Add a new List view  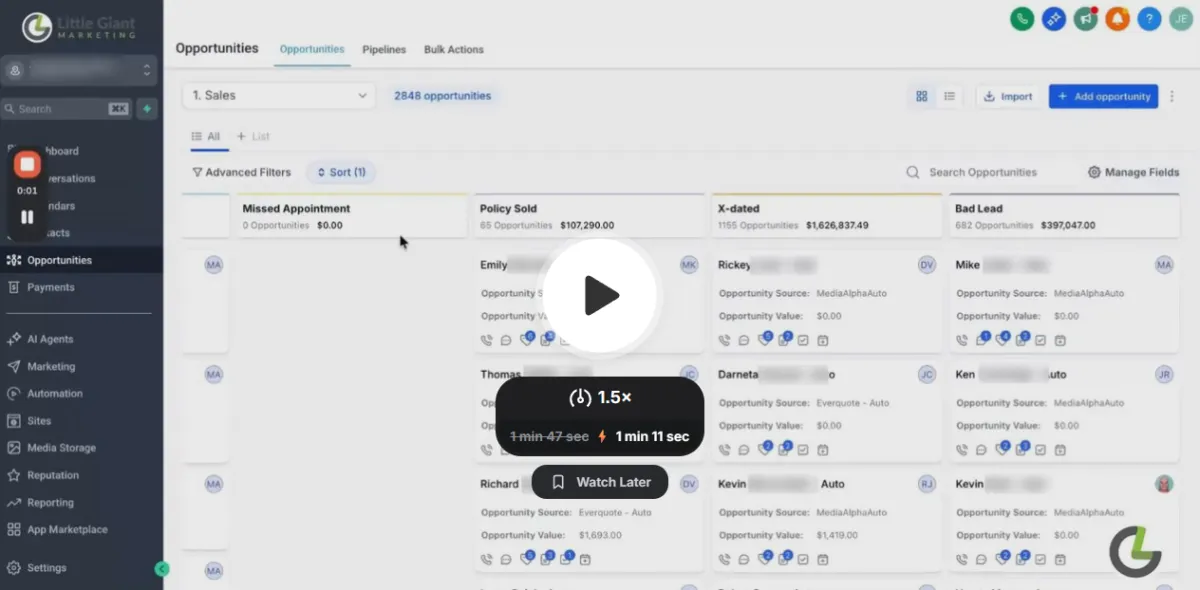[253, 136]
